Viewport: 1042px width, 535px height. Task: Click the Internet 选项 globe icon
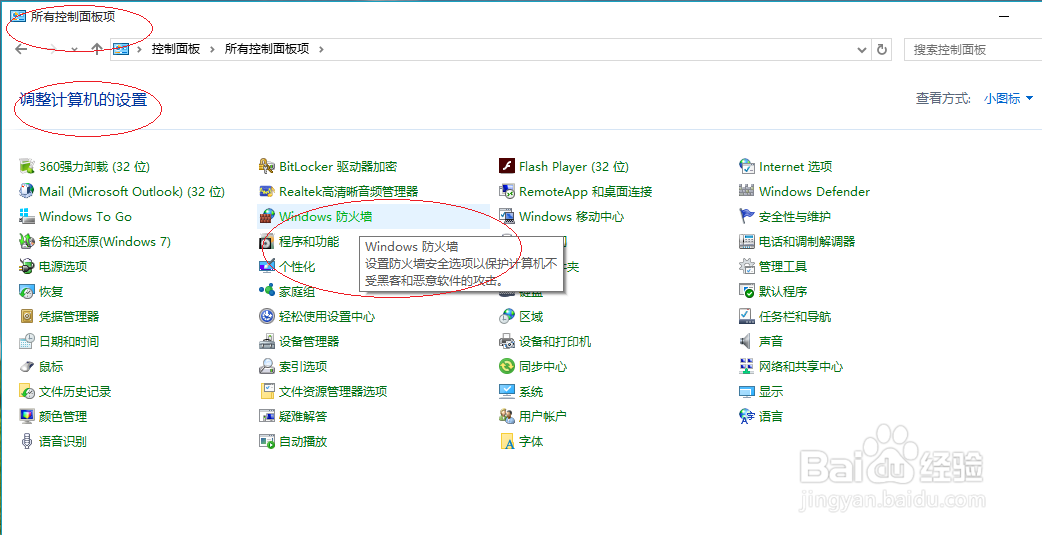click(x=747, y=166)
